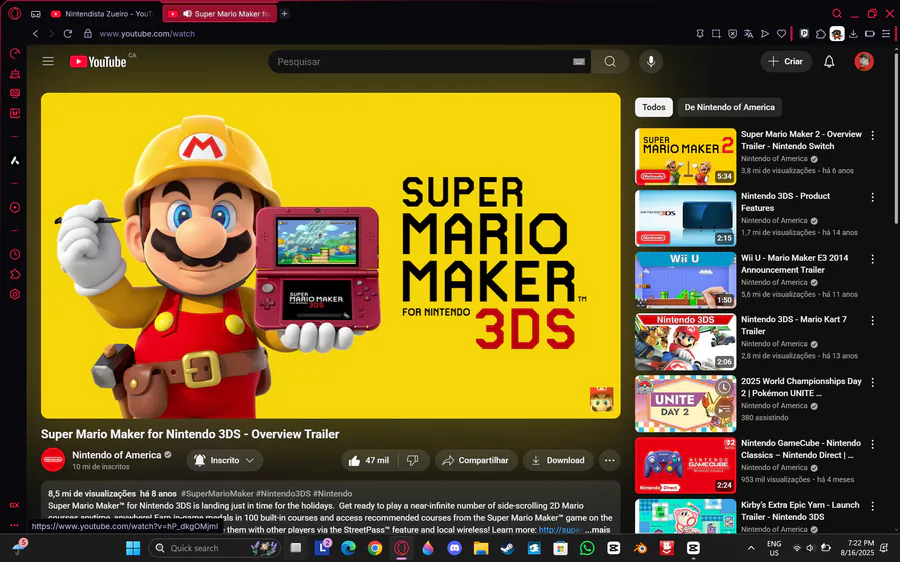Run the search with the magnifier button
Image resolution: width=900 pixels, height=562 pixels.
pyautogui.click(x=610, y=61)
